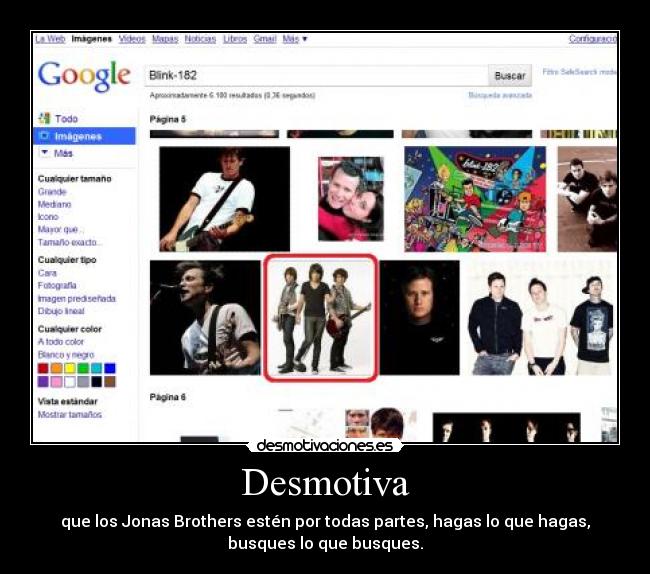Image resolution: width=650 pixels, height=574 pixels.
Task: Go to Videos in top bar
Action: [132, 39]
